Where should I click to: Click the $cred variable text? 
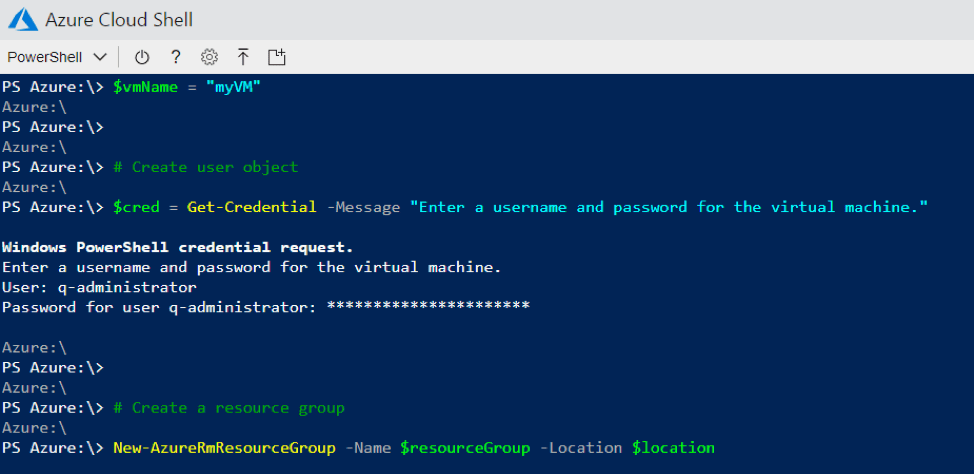[136, 207]
